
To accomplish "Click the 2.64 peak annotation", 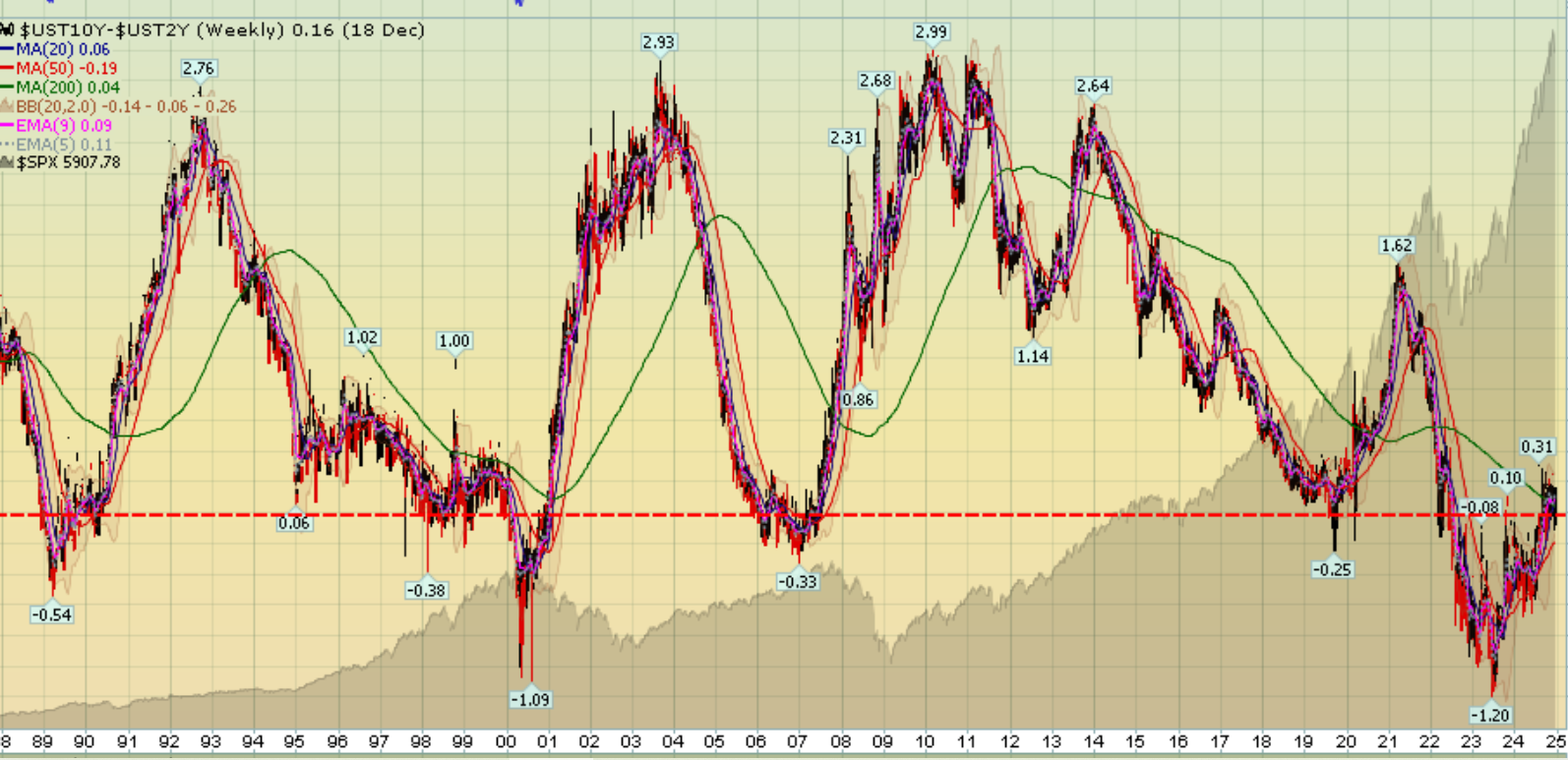I will click(x=1093, y=86).
